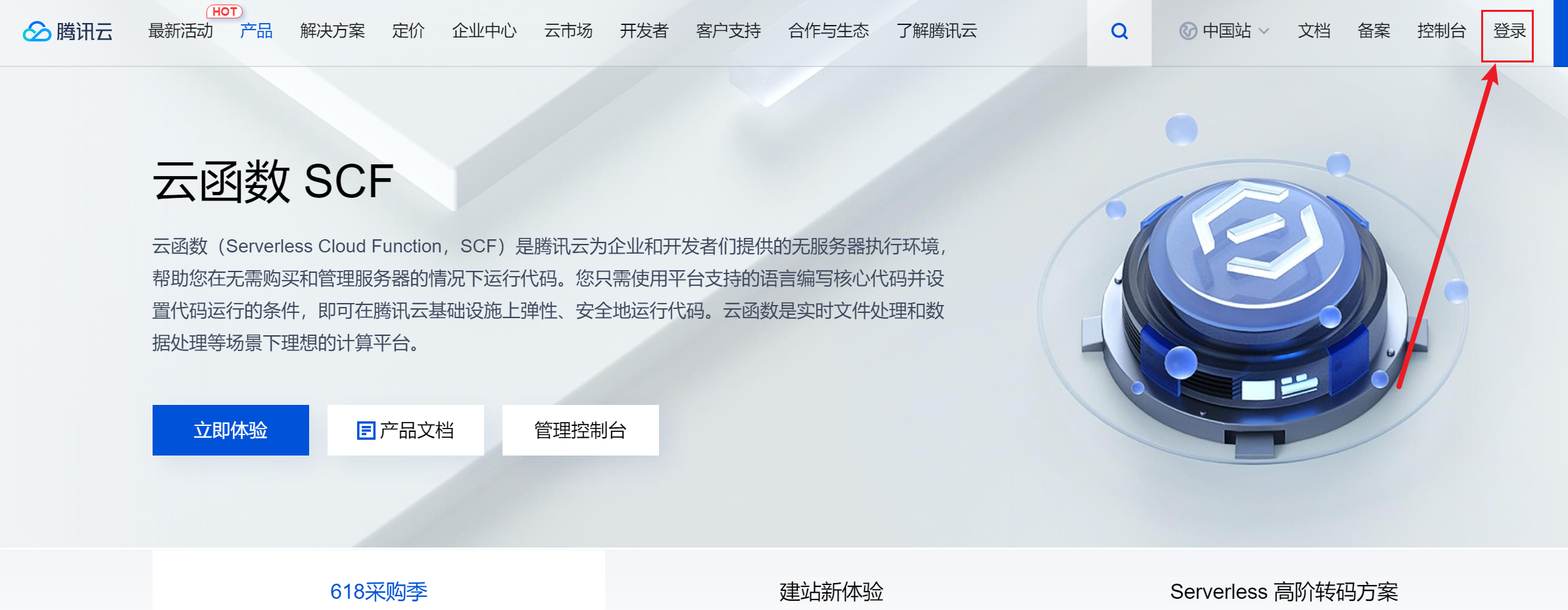Screen dimensions: 1568x610
Task: Open the 控制台 link in the header
Action: [x=1442, y=31]
